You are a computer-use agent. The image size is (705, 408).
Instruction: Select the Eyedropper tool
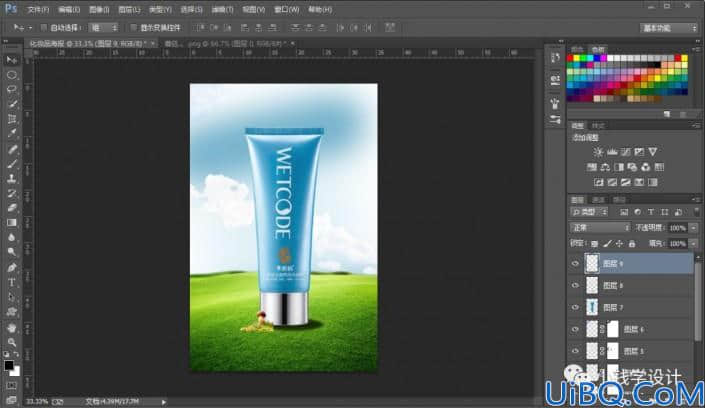tap(12, 134)
